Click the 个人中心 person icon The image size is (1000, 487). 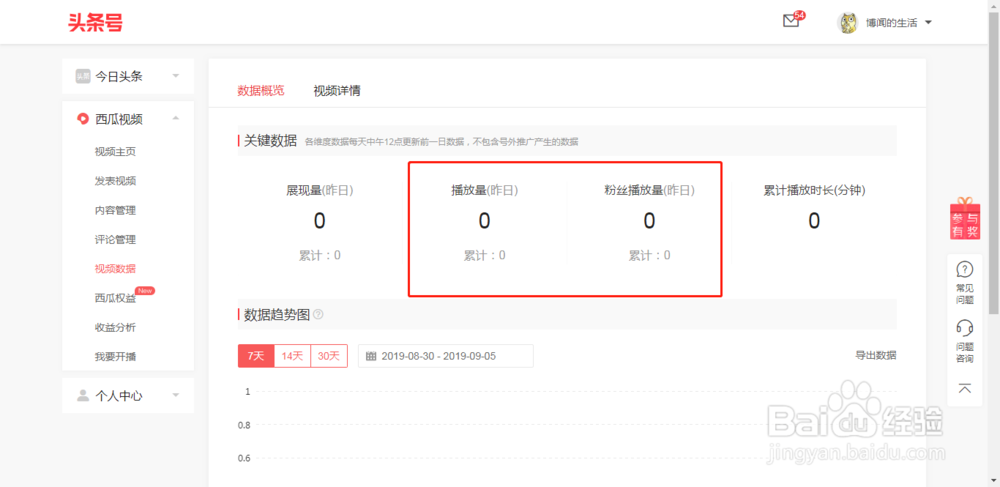point(82,396)
